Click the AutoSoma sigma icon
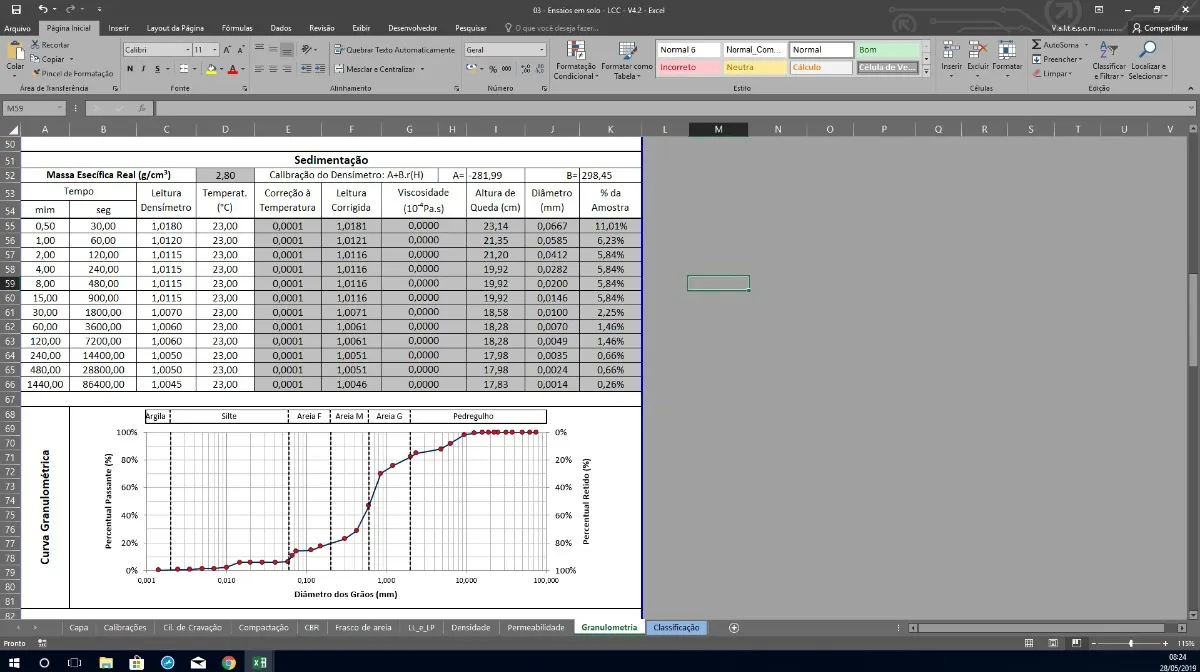This screenshot has height=672, width=1200. pyautogui.click(x=1037, y=45)
